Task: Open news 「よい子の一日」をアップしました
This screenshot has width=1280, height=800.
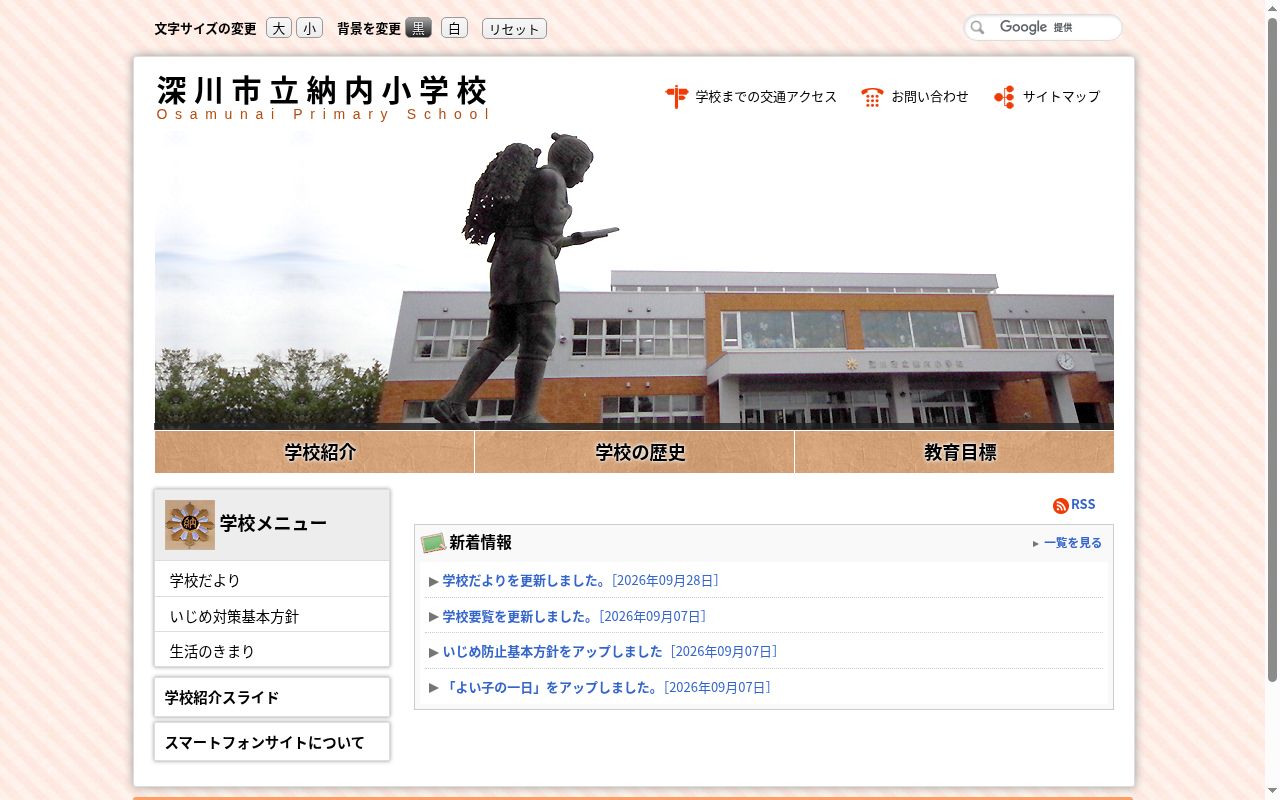Action: (550, 688)
